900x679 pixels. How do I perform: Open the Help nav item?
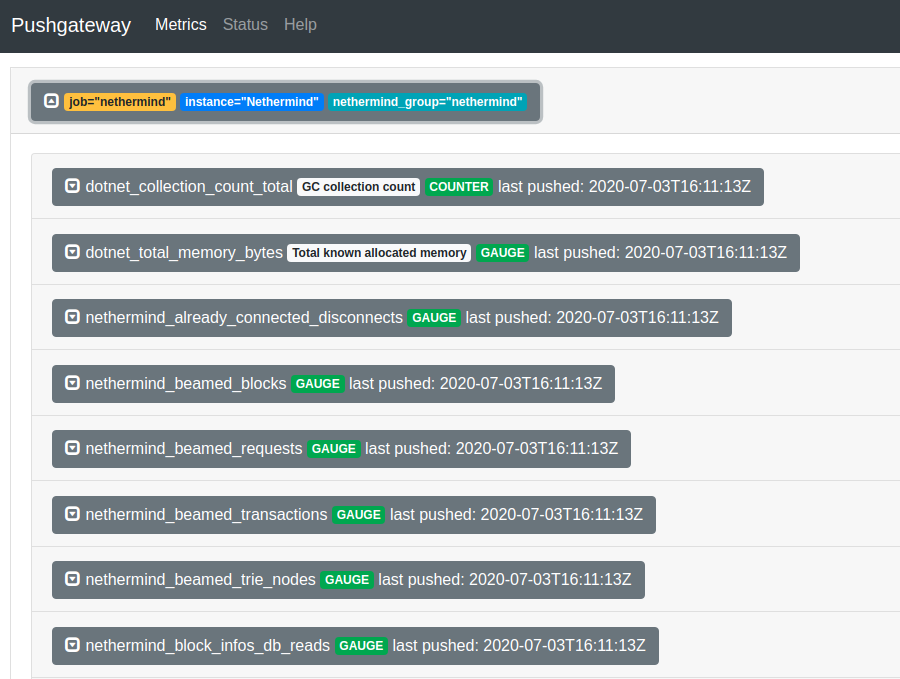(x=300, y=25)
